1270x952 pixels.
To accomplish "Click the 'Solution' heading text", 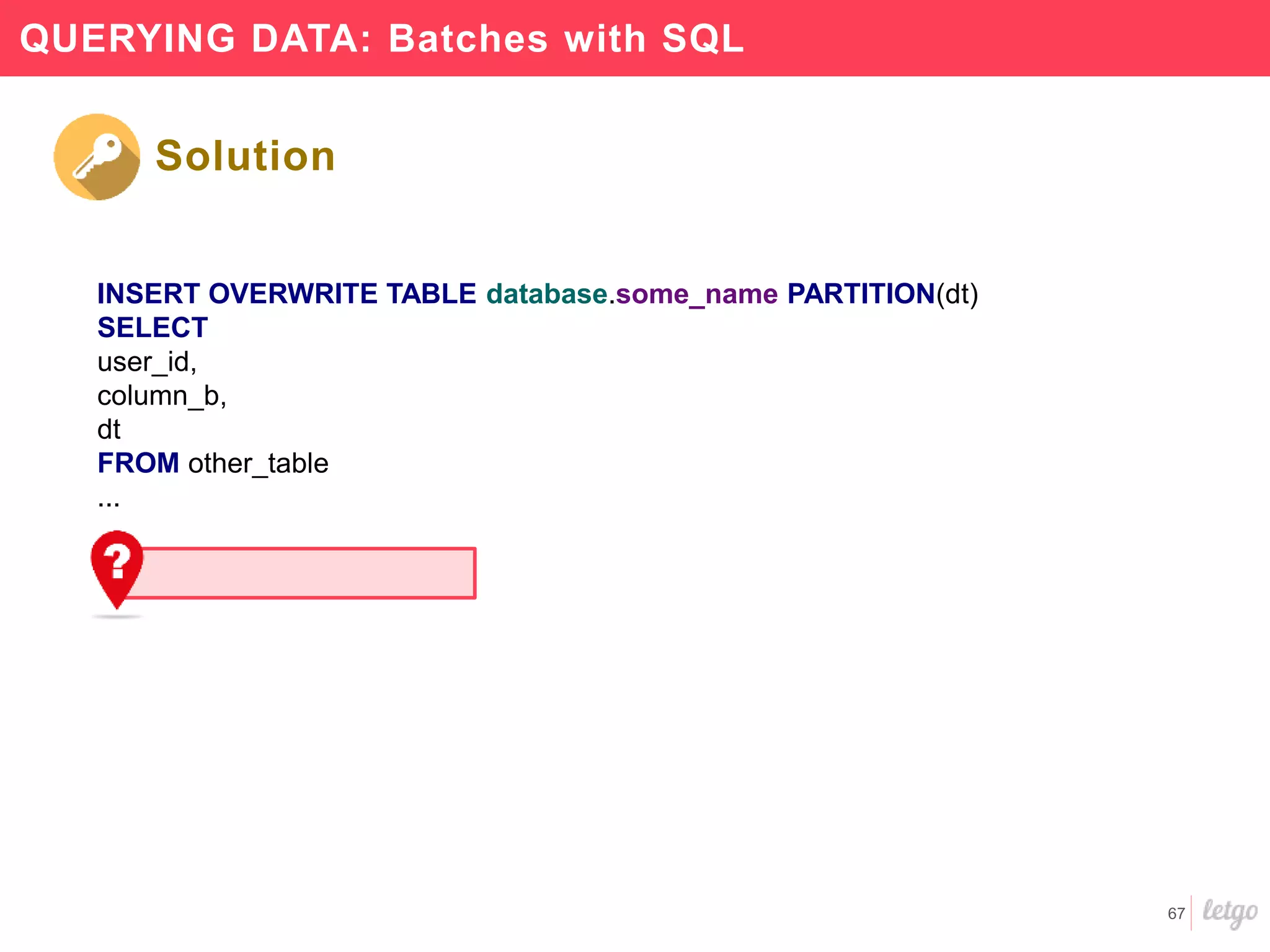I will [246, 156].
